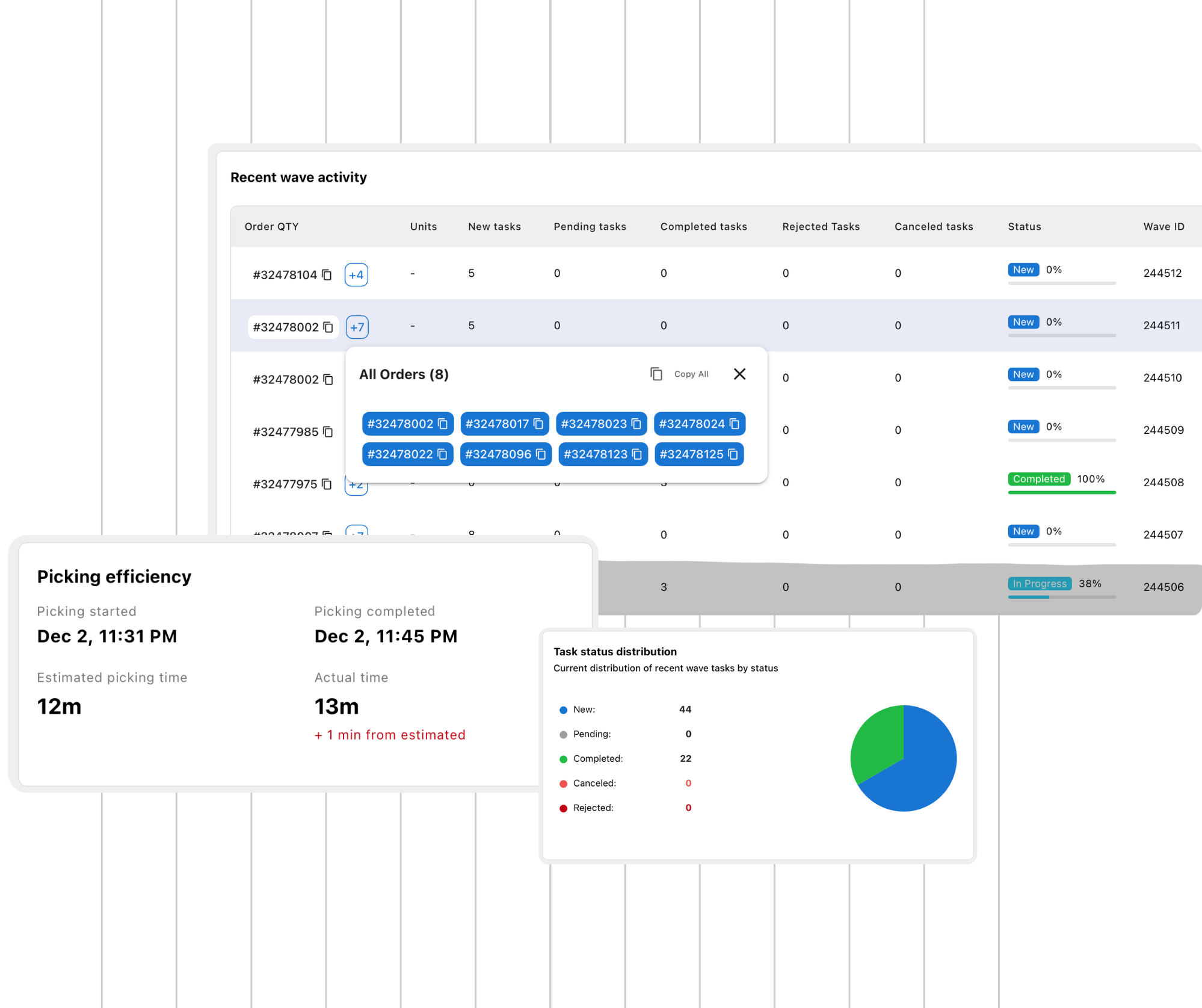
Task: Sort by Completed tasks column header
Action: (703, 227)
